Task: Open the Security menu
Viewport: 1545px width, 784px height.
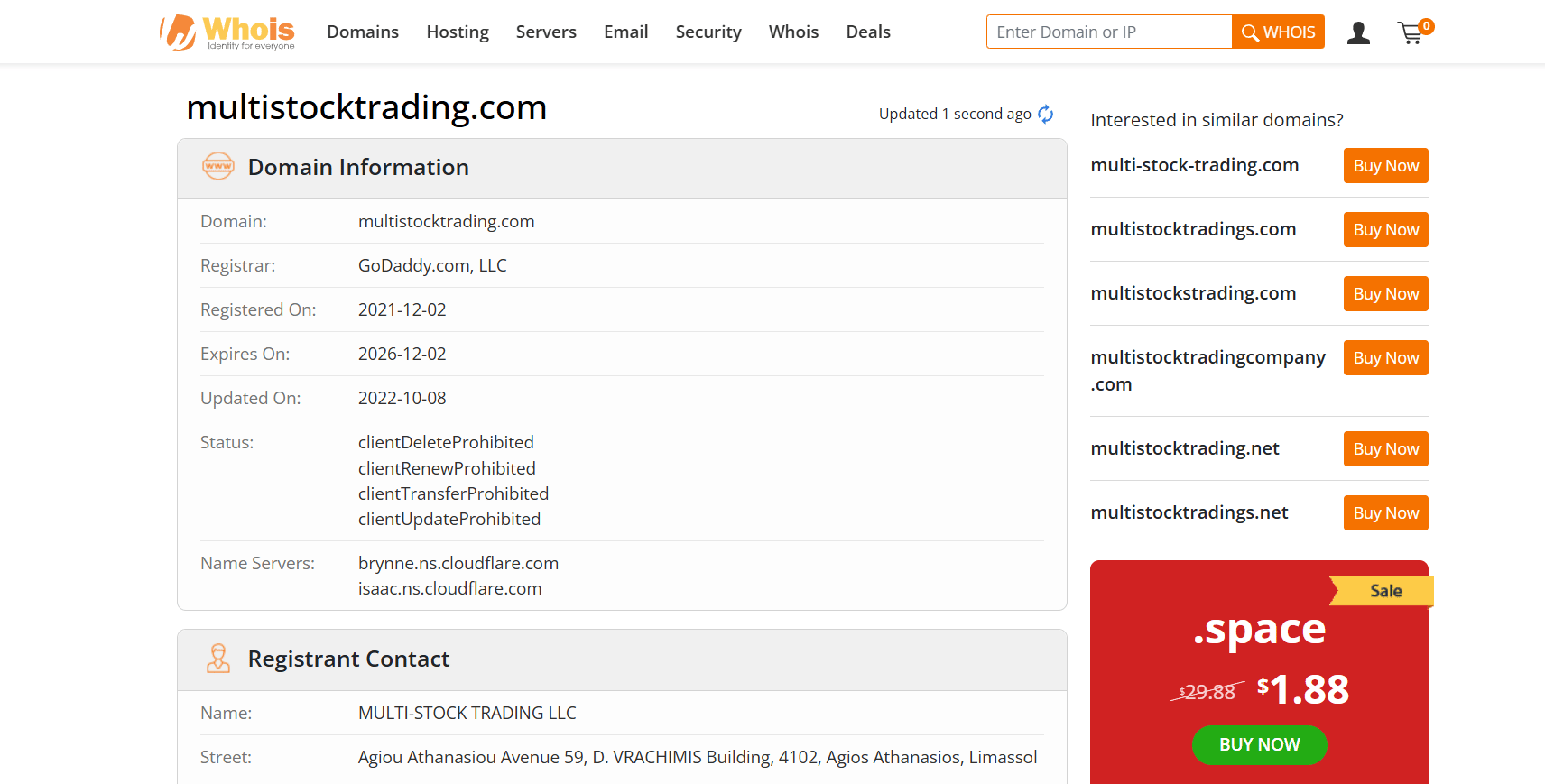Action: coord(708,32)
